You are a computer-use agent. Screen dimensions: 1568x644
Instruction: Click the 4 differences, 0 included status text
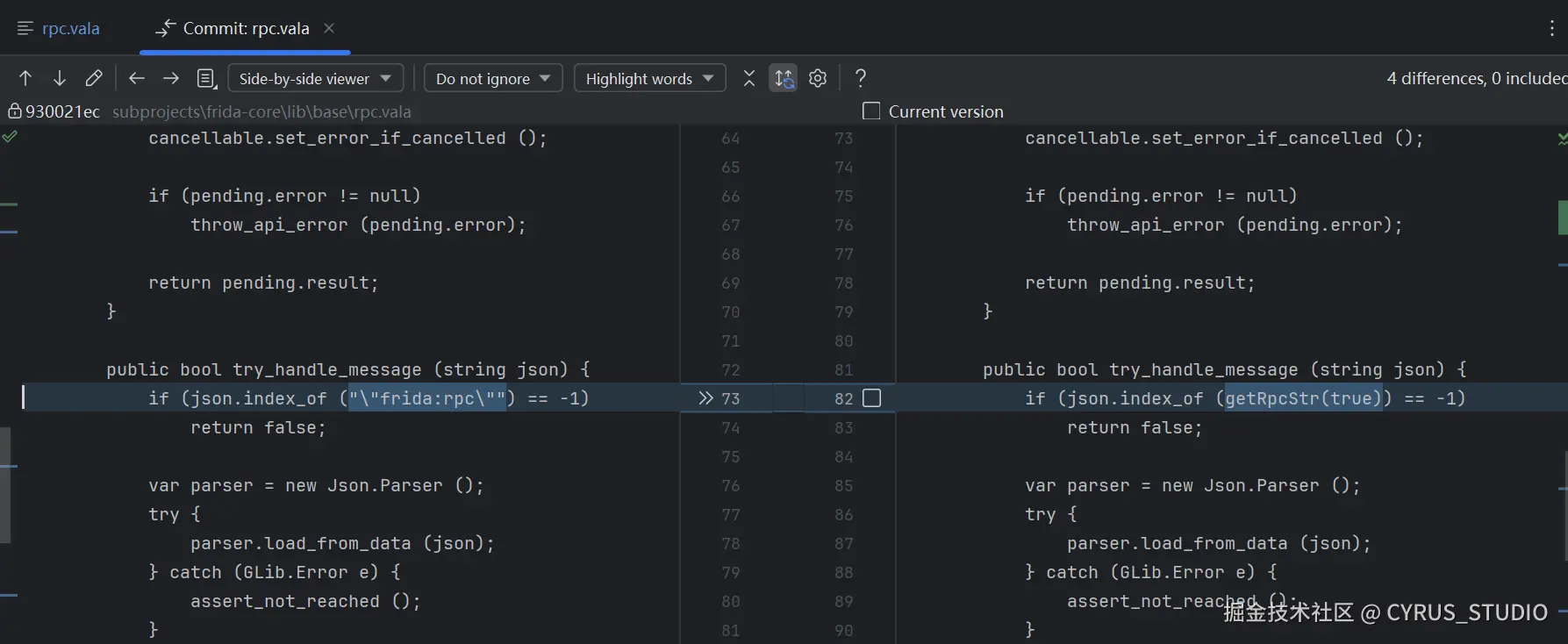click(1477, 78)
